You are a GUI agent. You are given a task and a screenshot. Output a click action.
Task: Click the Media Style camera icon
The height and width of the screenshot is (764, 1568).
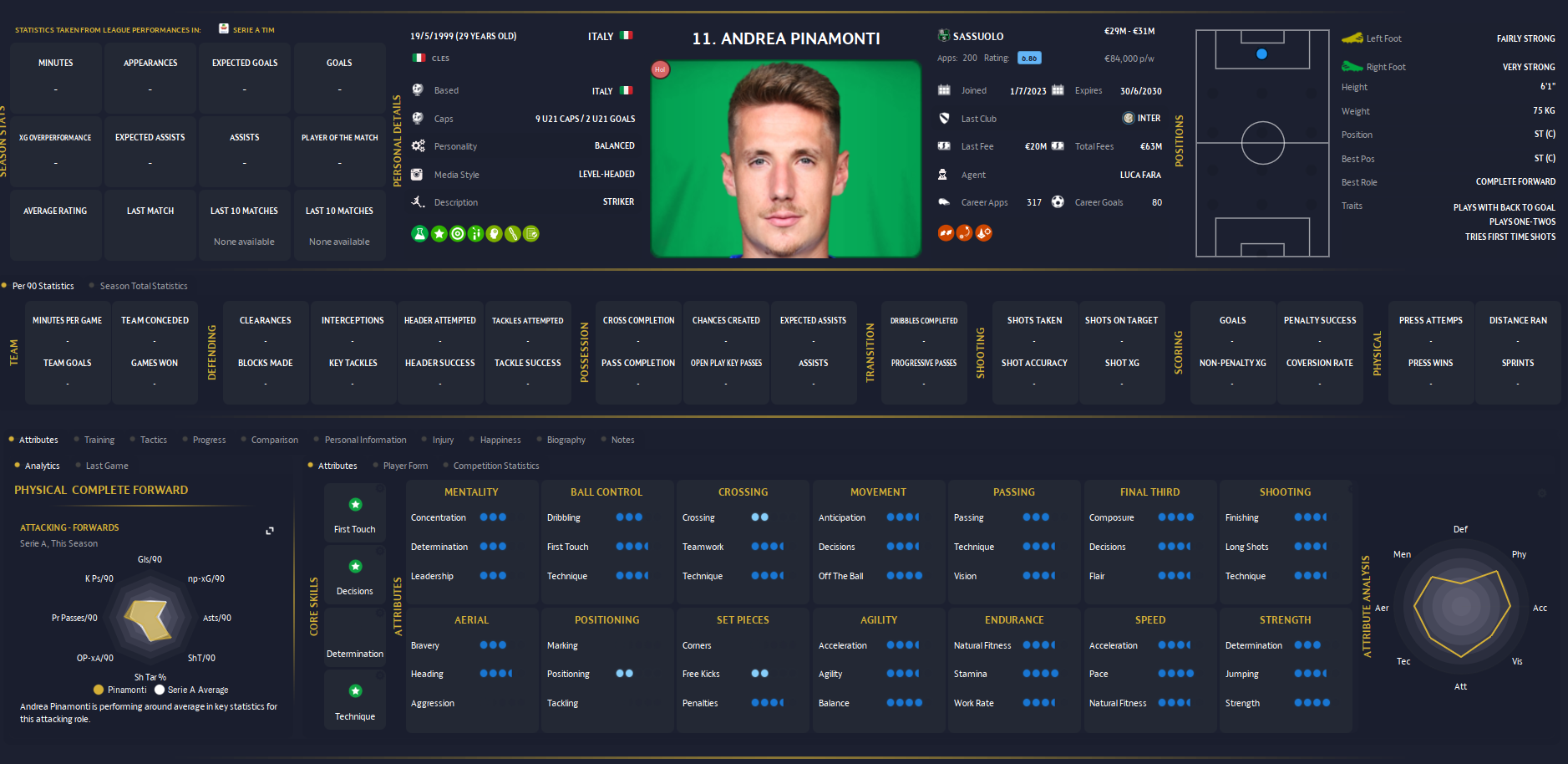[x=418, y=174]
